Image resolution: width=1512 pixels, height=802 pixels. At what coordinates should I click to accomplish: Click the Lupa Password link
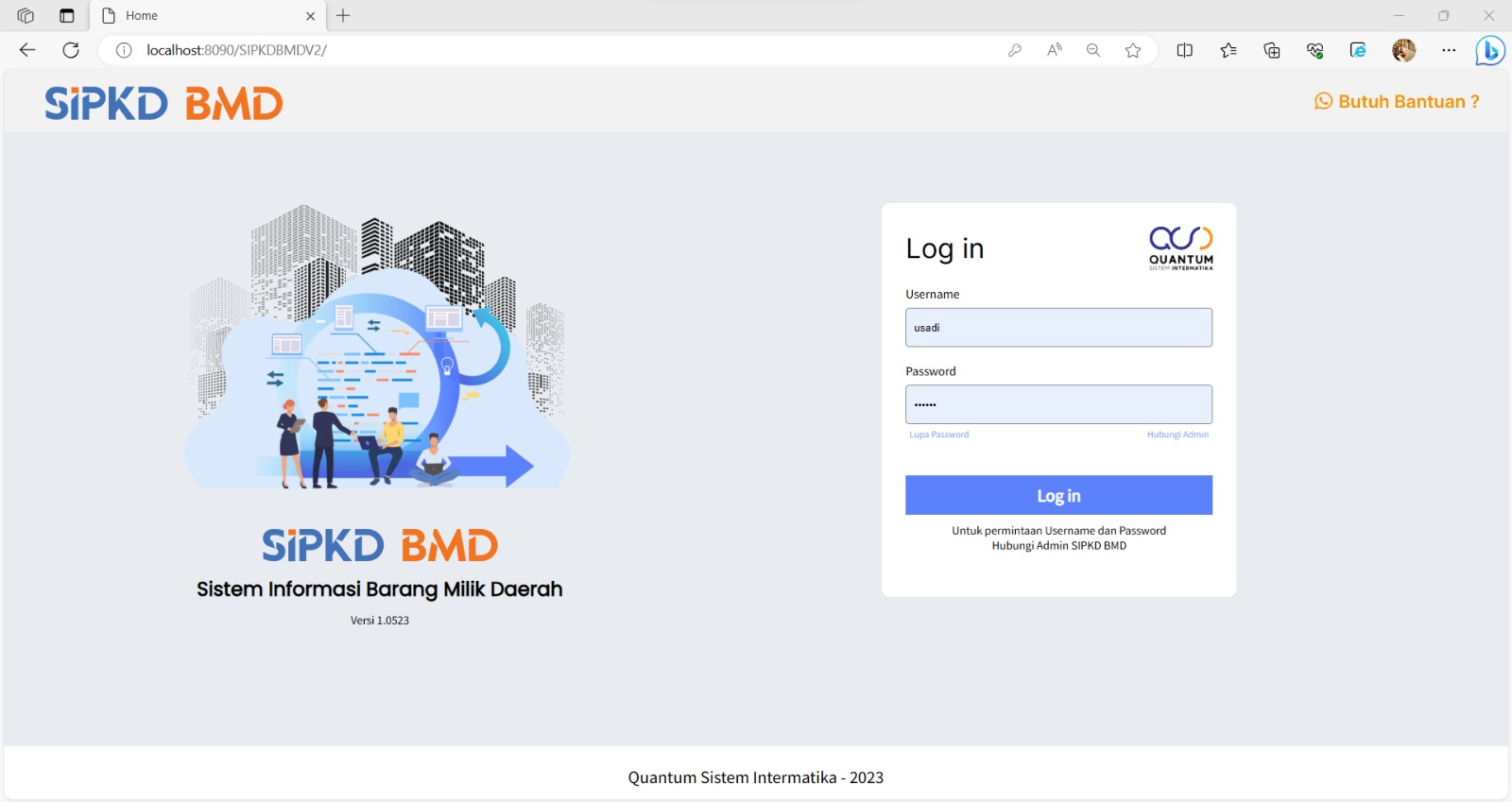[938, 435]
